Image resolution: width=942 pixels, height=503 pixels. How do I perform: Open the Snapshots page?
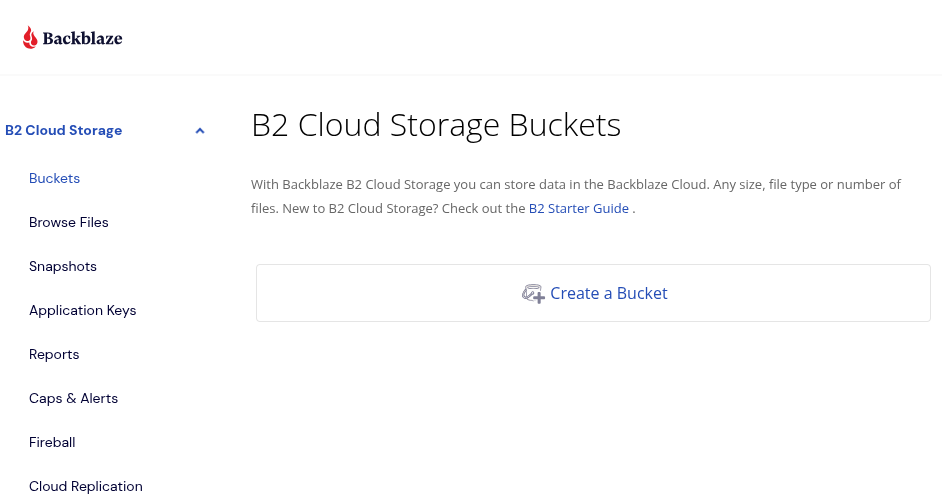point(63,266)
